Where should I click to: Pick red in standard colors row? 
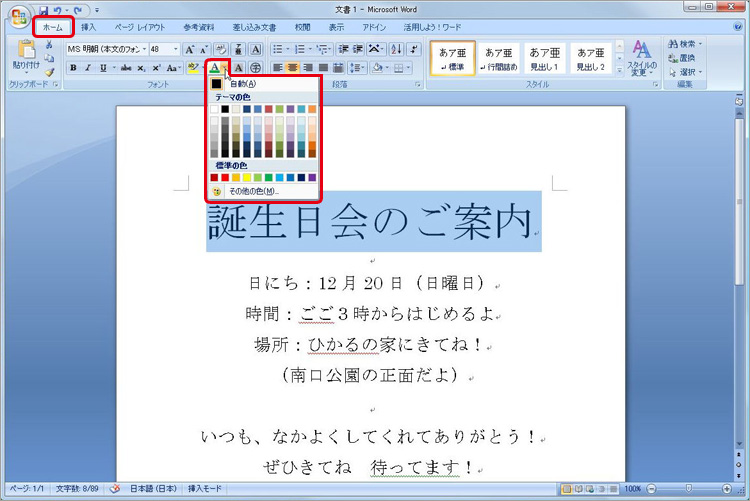(225, 178)
